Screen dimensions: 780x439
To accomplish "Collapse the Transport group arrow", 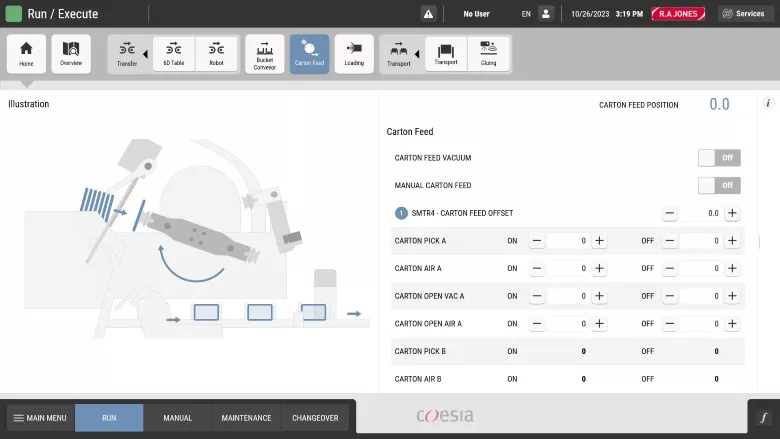I will (417, 54).
